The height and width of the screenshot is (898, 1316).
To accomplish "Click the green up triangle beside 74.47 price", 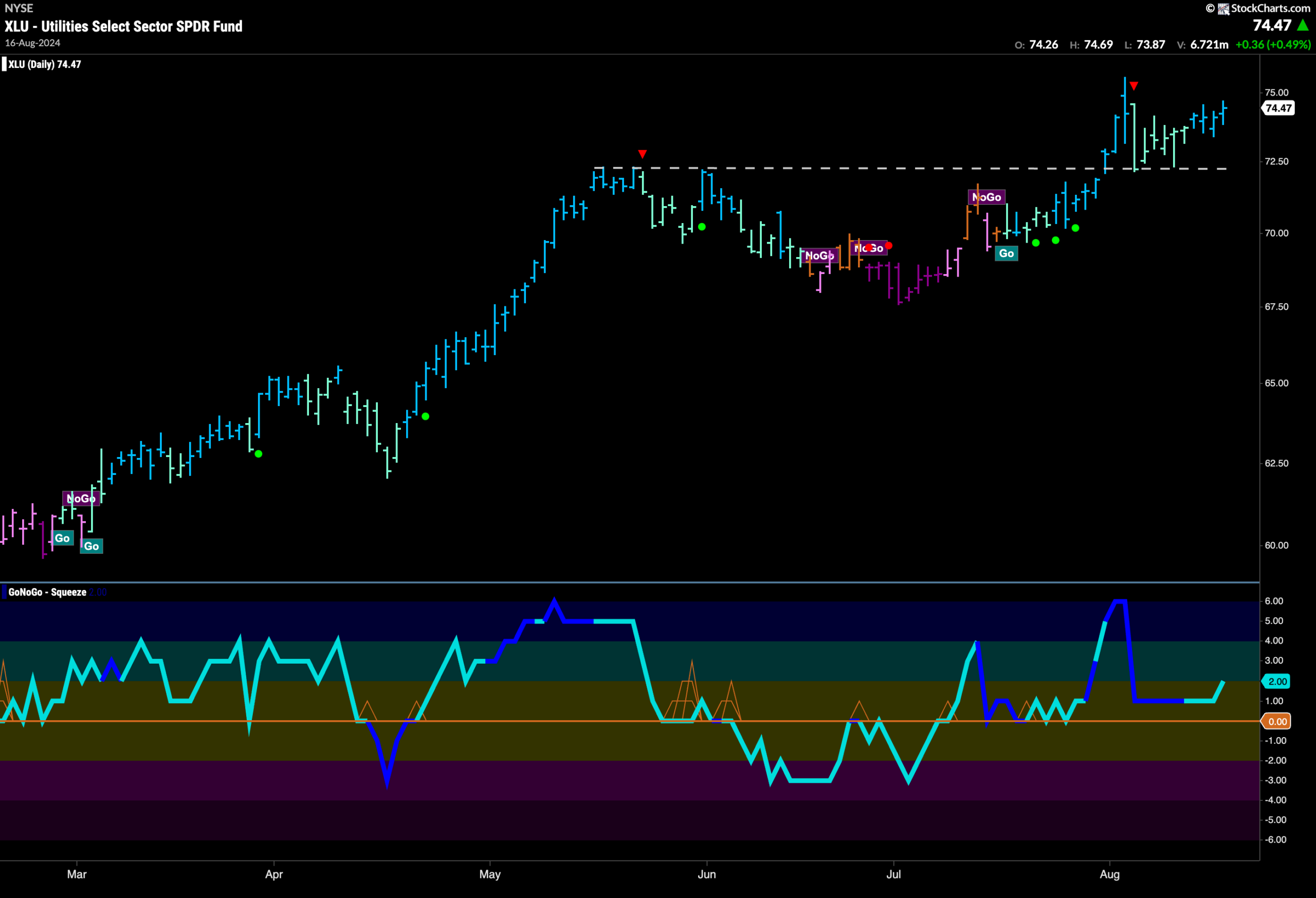I will tap(1303, 26).
